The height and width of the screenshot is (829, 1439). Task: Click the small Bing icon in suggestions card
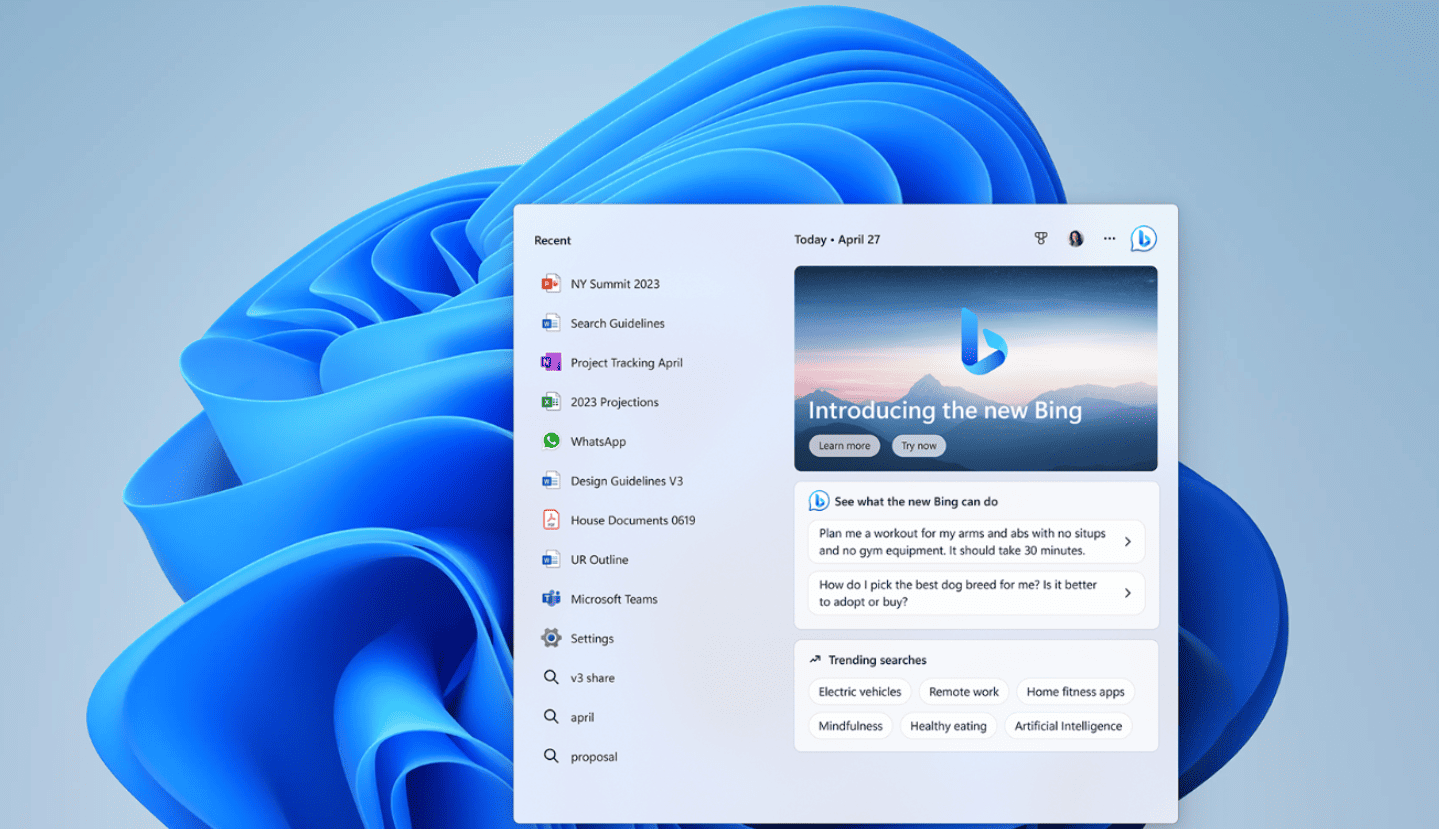818,501
